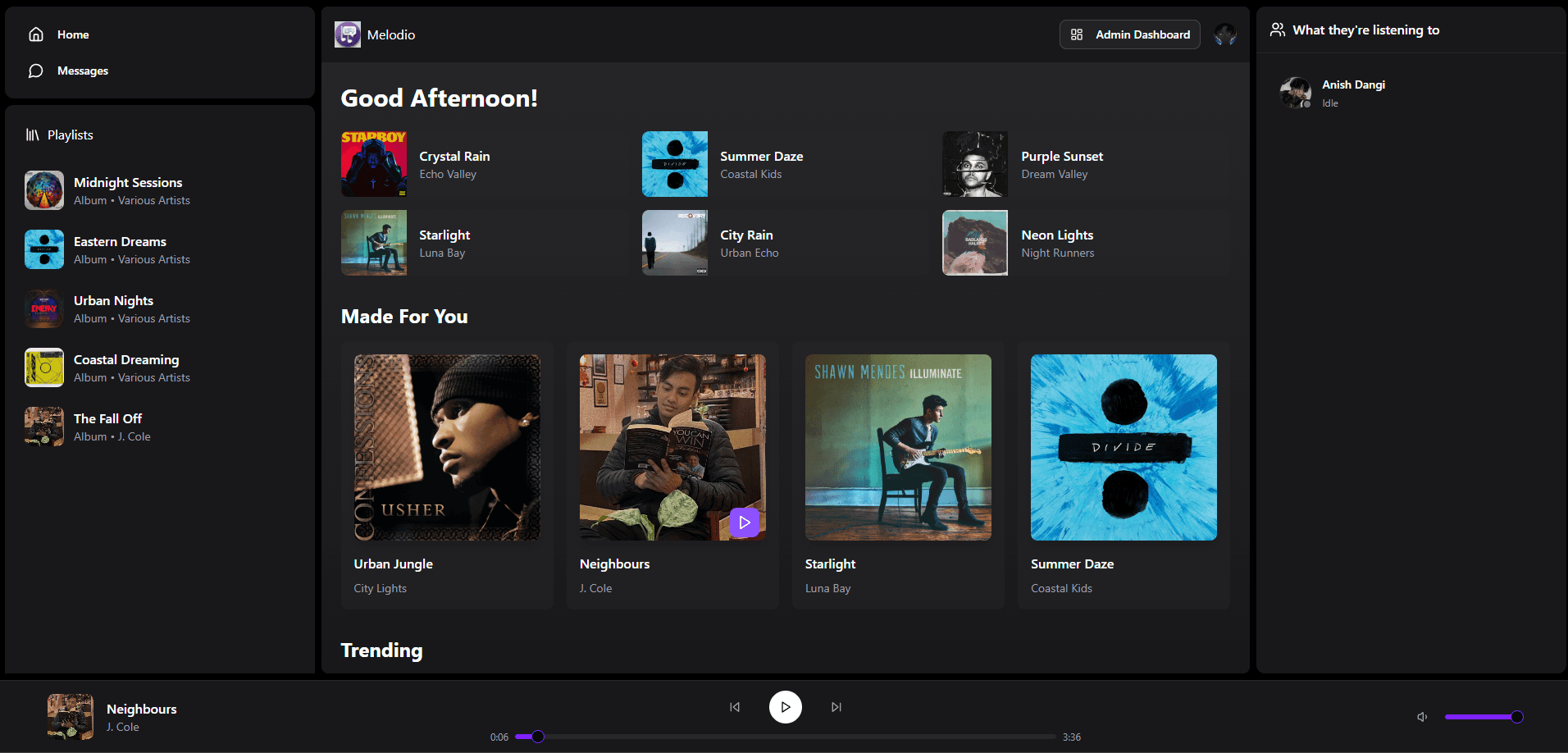Select the Starlight card in Made For You
The width and height of the screenshot is (1568, 753).
(898, 475)
